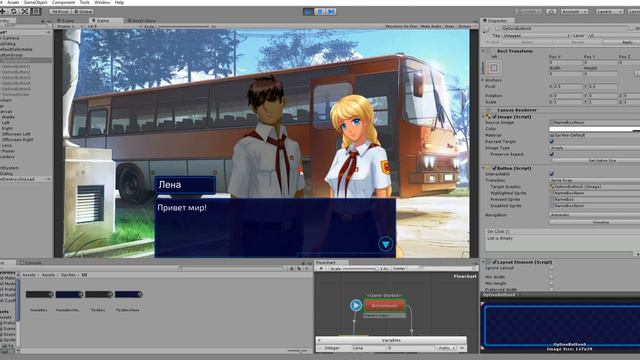Viewport: 640px width, 360px height.
Task: Click the Step frame button
Action: point(331,12)
